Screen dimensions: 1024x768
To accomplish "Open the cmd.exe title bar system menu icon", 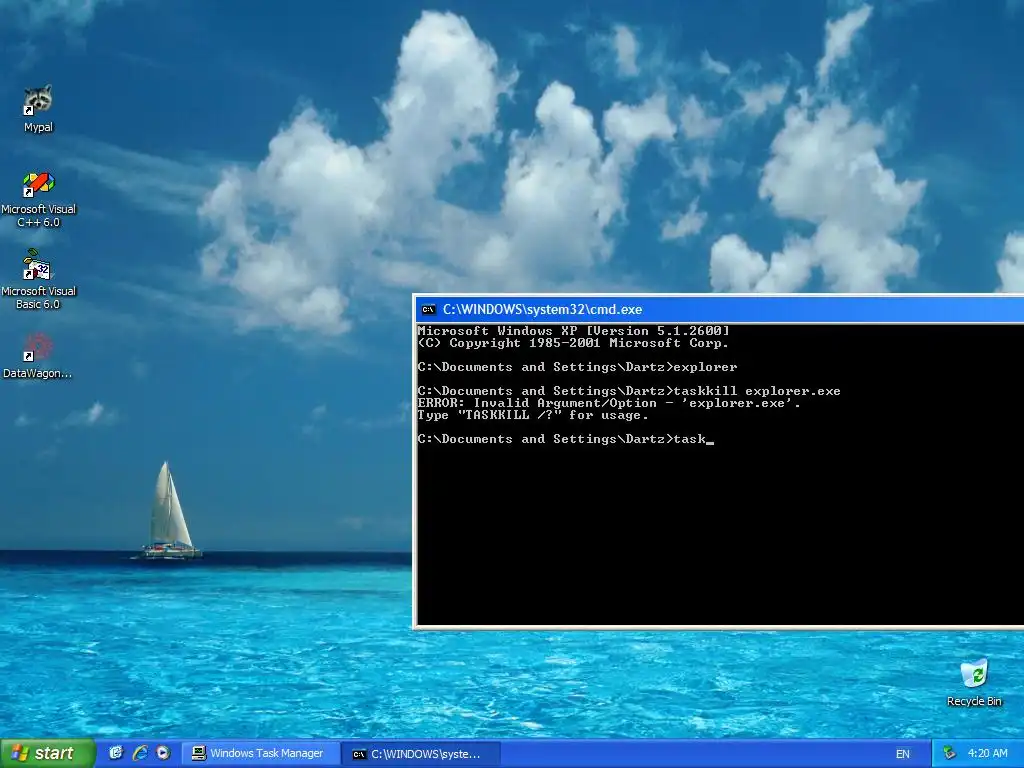I will click(x=428, y=310).
